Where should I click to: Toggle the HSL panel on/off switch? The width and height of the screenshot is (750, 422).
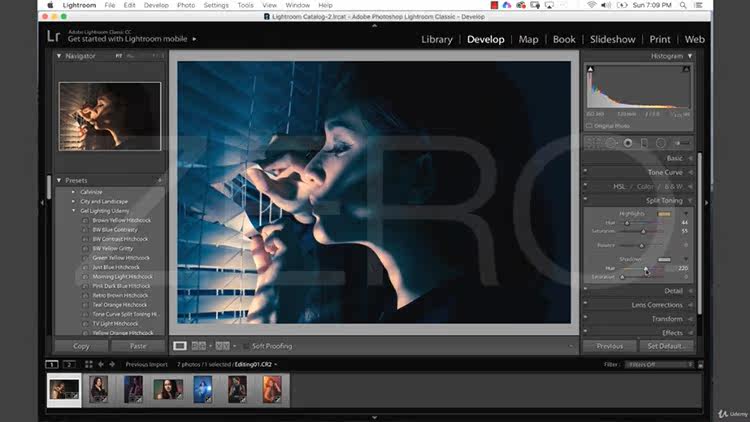point(585,185)
